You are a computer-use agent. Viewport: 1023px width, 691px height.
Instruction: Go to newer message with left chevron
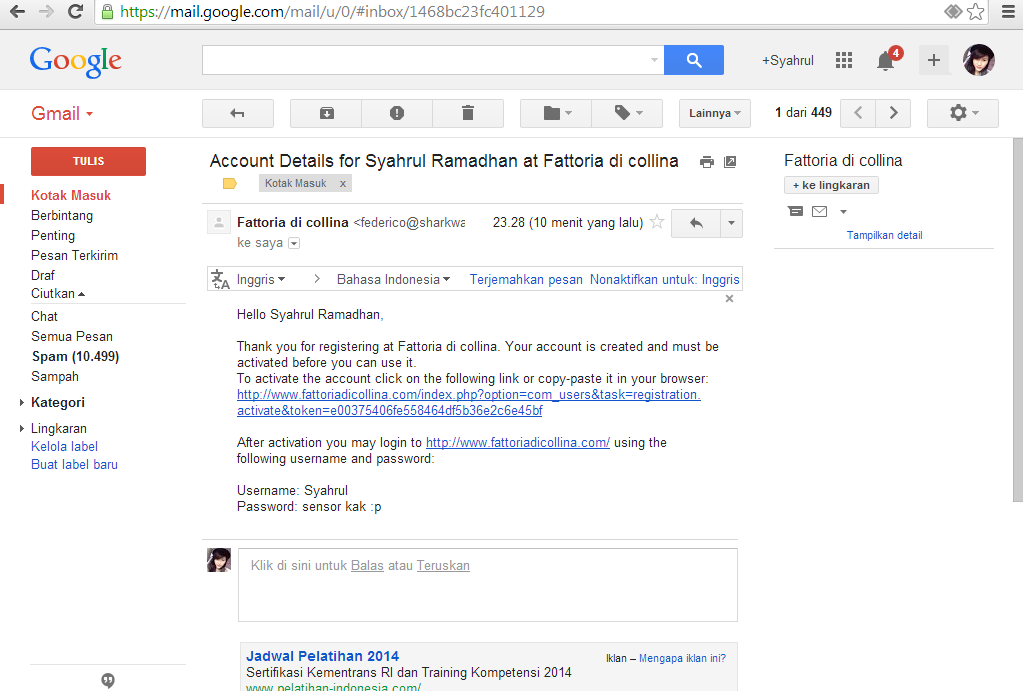point(858,114)
